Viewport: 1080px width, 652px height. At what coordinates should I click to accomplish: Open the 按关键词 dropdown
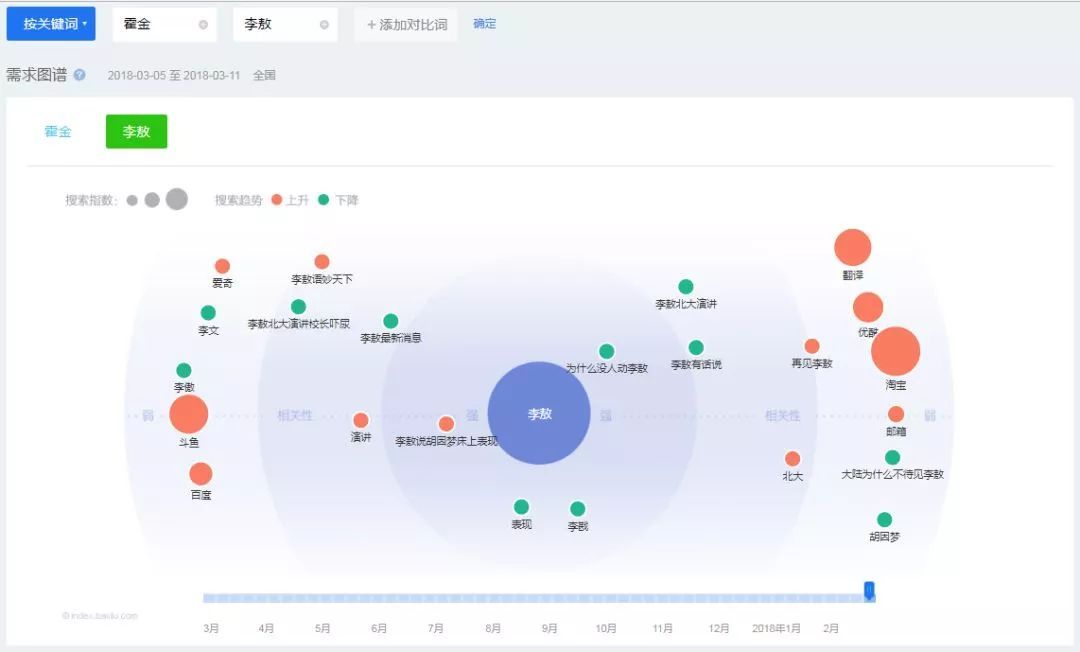click(x=51, y=24)
